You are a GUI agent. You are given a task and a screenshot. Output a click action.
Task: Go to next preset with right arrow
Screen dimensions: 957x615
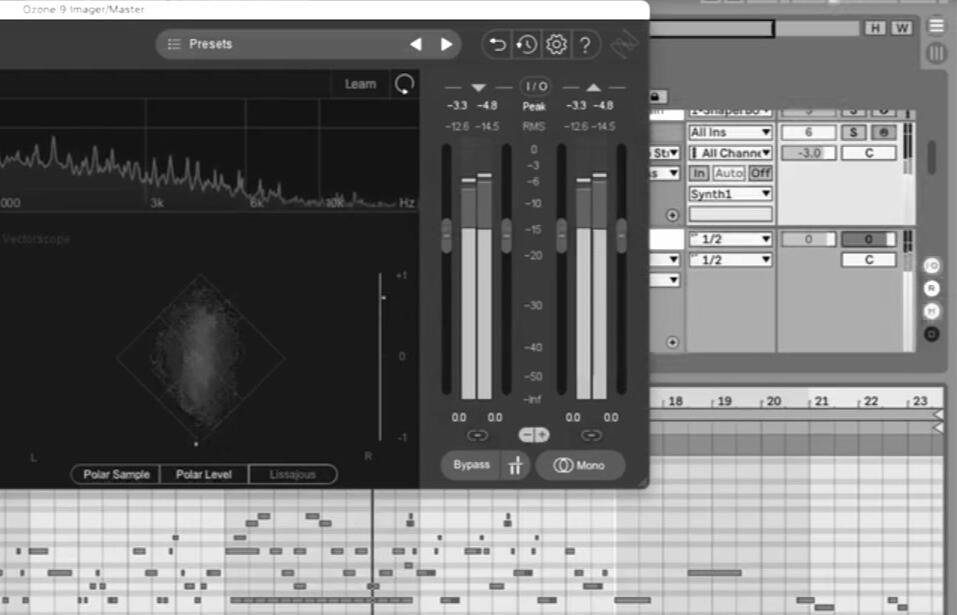(446, 44)
